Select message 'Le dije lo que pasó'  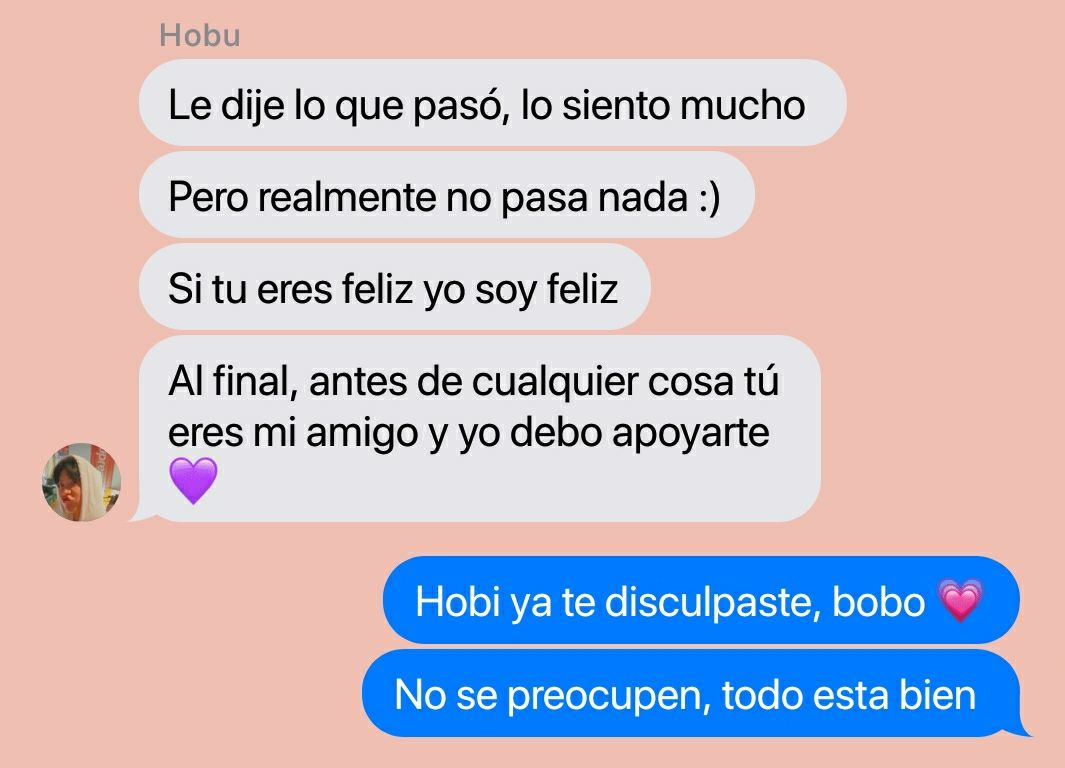tap(492, 103)
